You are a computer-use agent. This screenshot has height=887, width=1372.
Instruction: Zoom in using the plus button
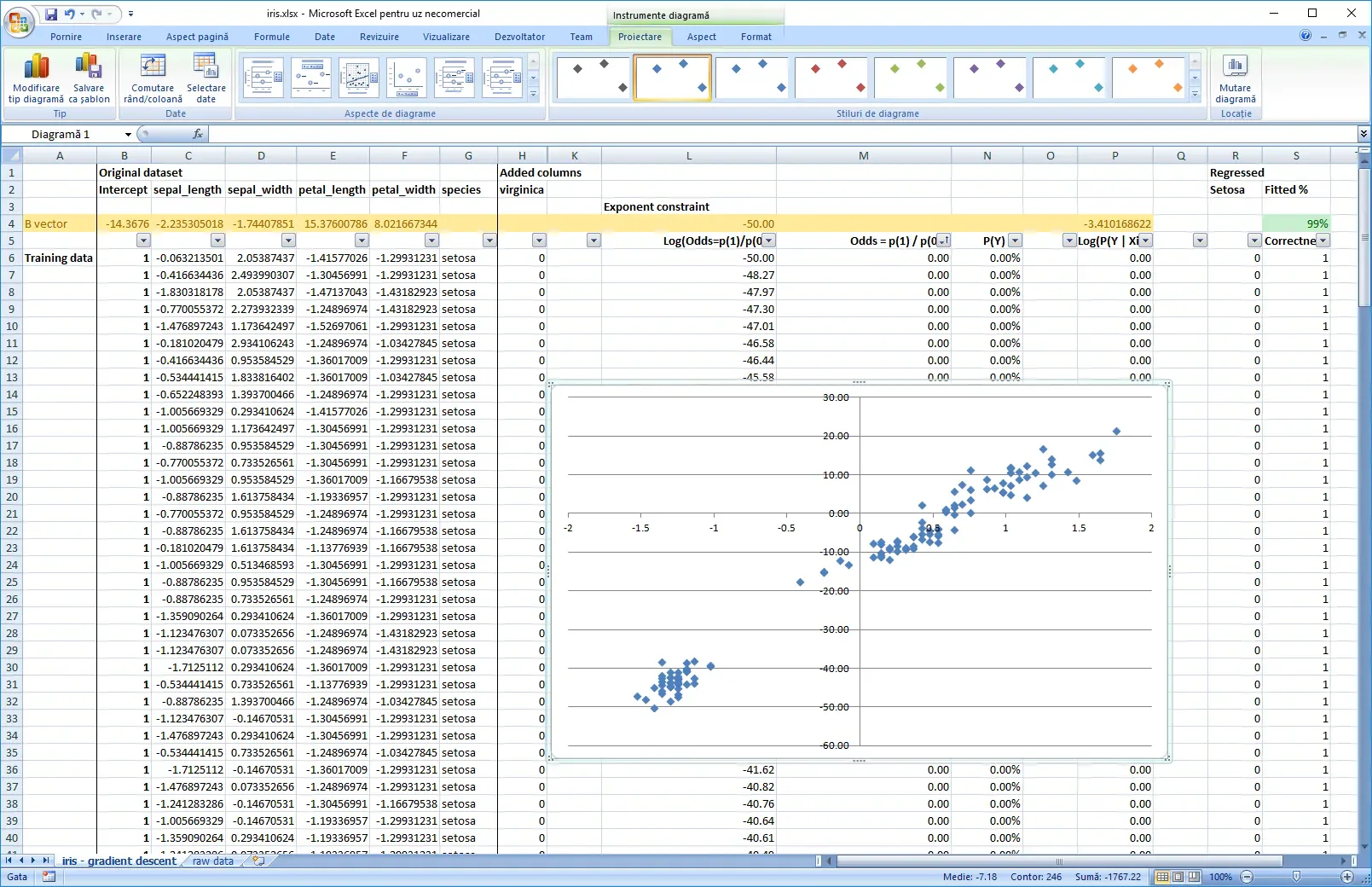tap(1347, 877)
